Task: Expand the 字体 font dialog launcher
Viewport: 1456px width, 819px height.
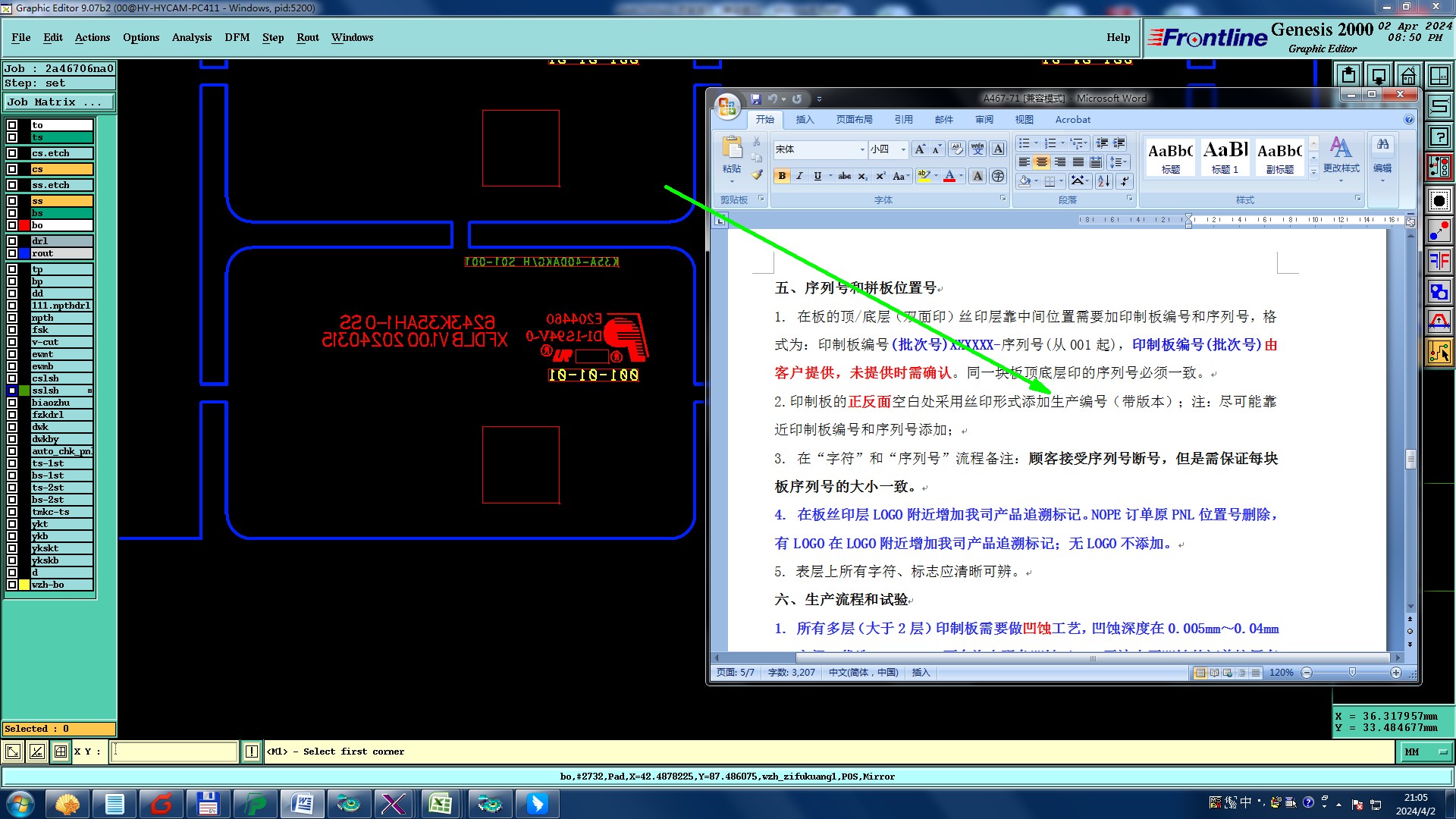Action: point(1003,199)
